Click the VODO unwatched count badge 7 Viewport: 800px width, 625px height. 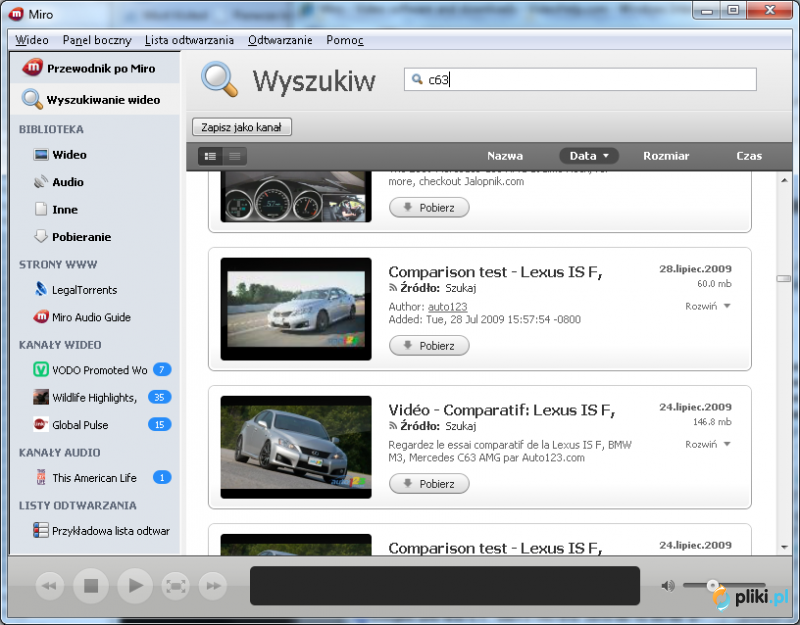pyautogui.click(x=162, y=369)
